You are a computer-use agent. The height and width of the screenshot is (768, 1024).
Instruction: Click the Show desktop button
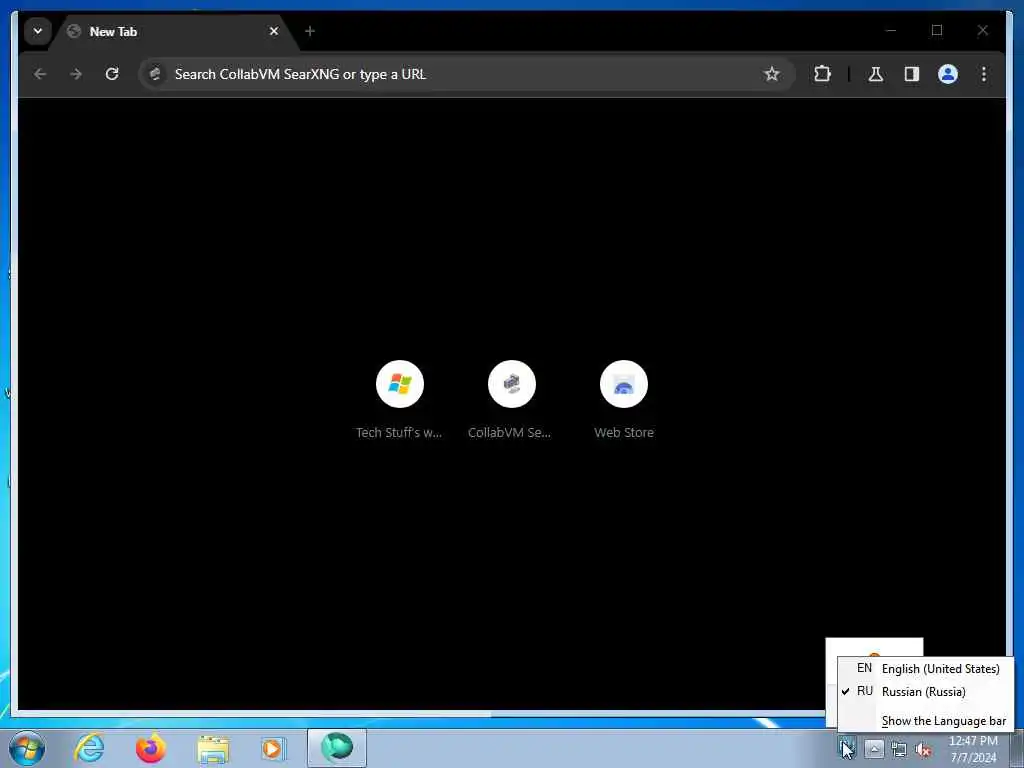coord(1016,749)
